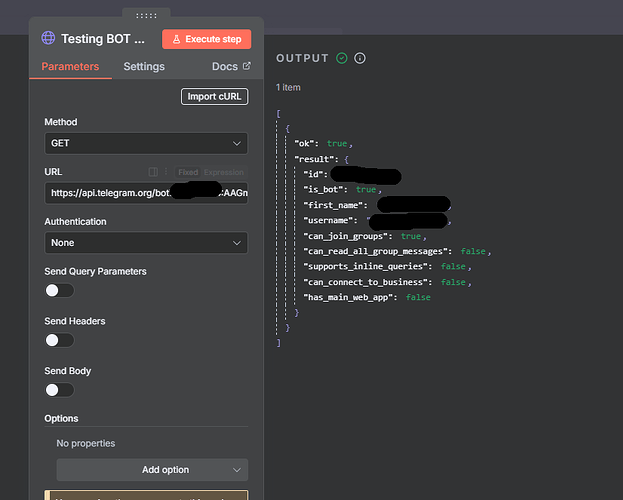Open the Add option dropdown
Screen dimensions: 623x500
pyautogui.click(x=152, y=470)
